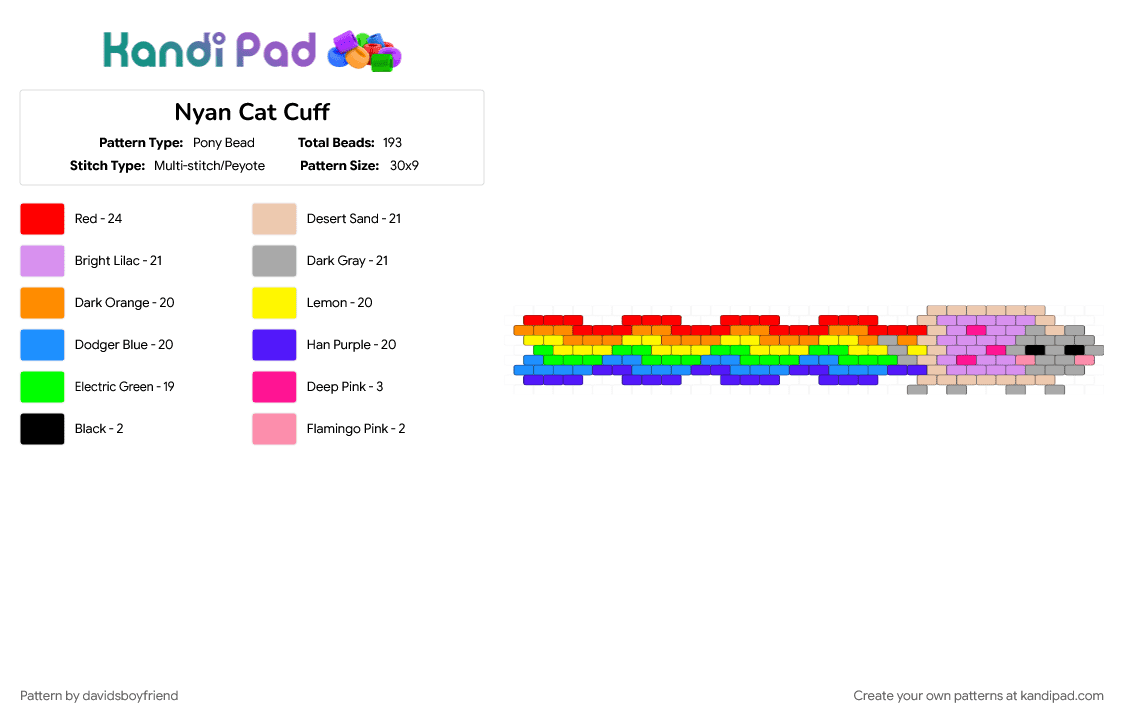The image size is (1124, 720).
Task: Click the Stitch Type 'Multi-stitch/Peyote' value
Action: pyautogui.click(x=209, y=166)
